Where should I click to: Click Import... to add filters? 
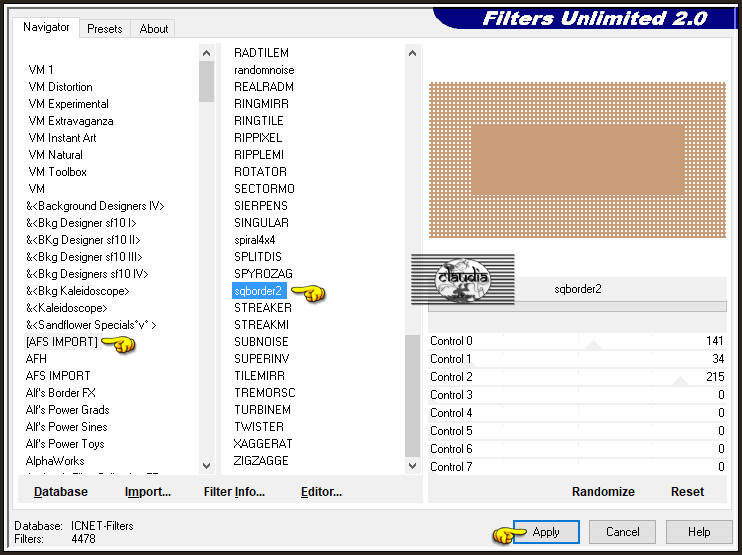tap(148, 492)
